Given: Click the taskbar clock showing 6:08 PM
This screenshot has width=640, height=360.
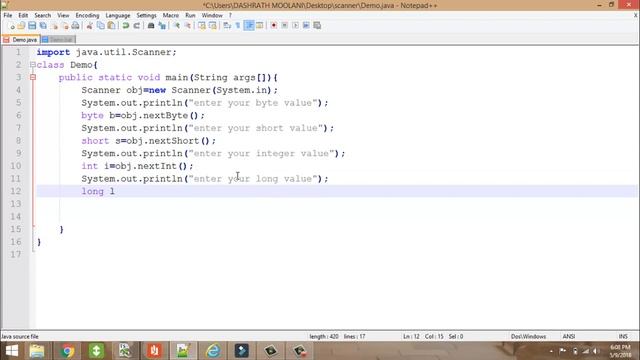Looking at the screenshot, I should click(620, 351).
